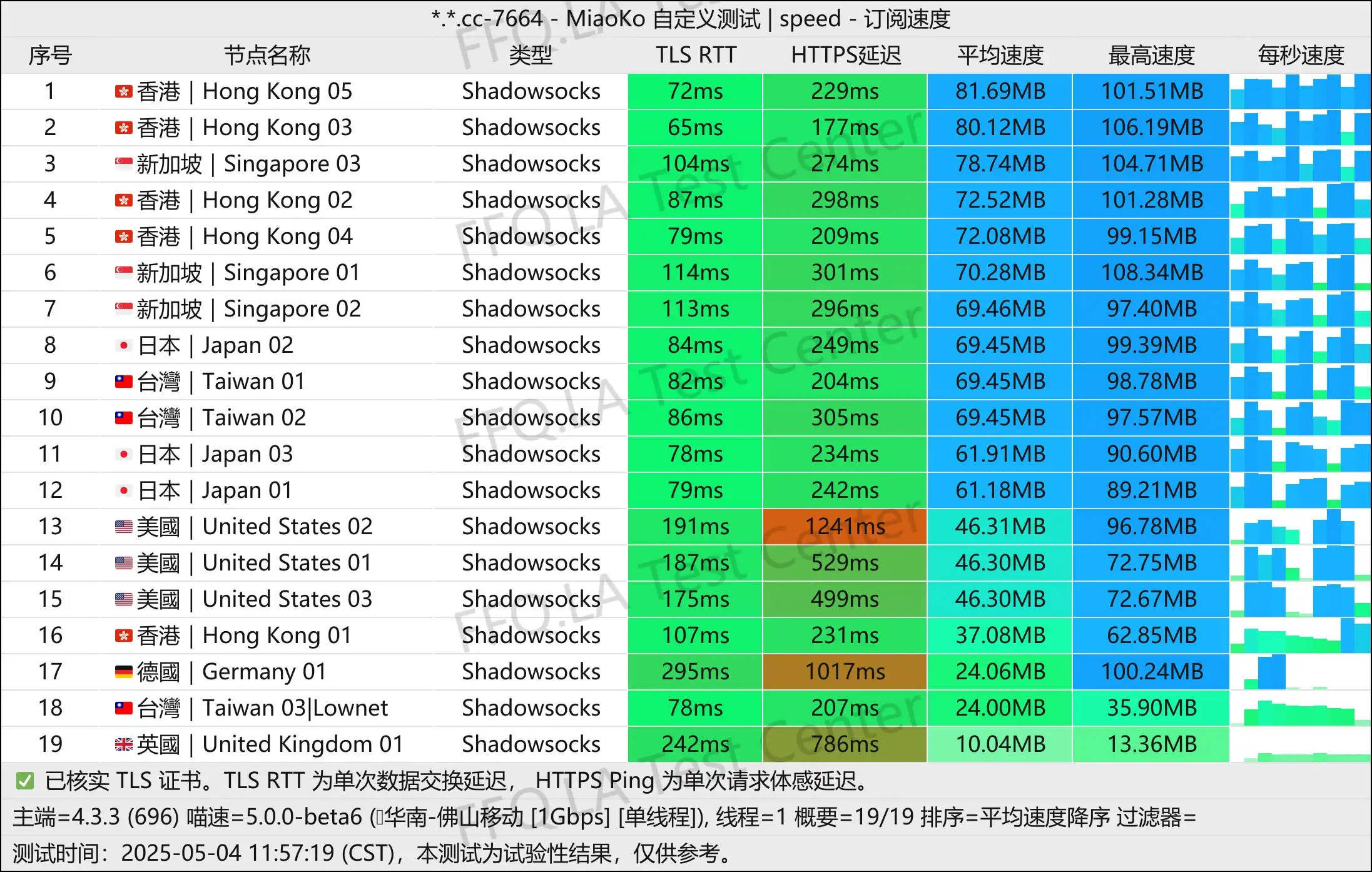
Task: Click the Hong Kong flag icon beside Hong Kong 05
Action: [124, 92]
